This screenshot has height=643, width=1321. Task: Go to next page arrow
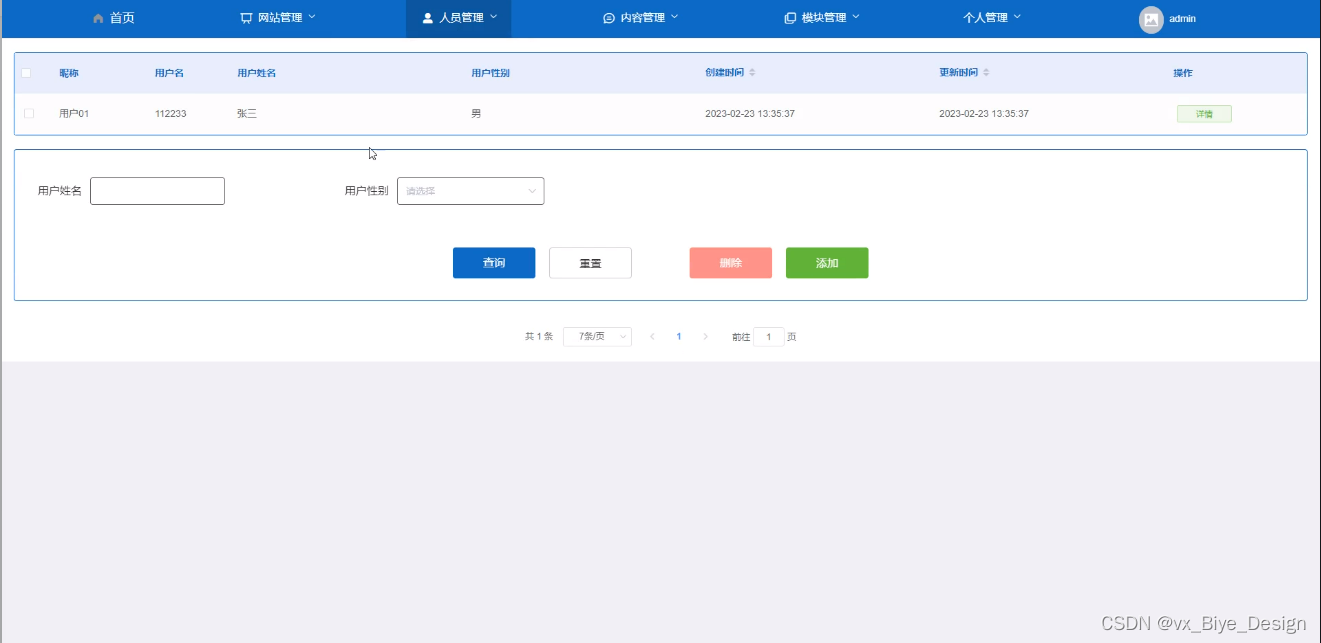(x=705, y=337)
